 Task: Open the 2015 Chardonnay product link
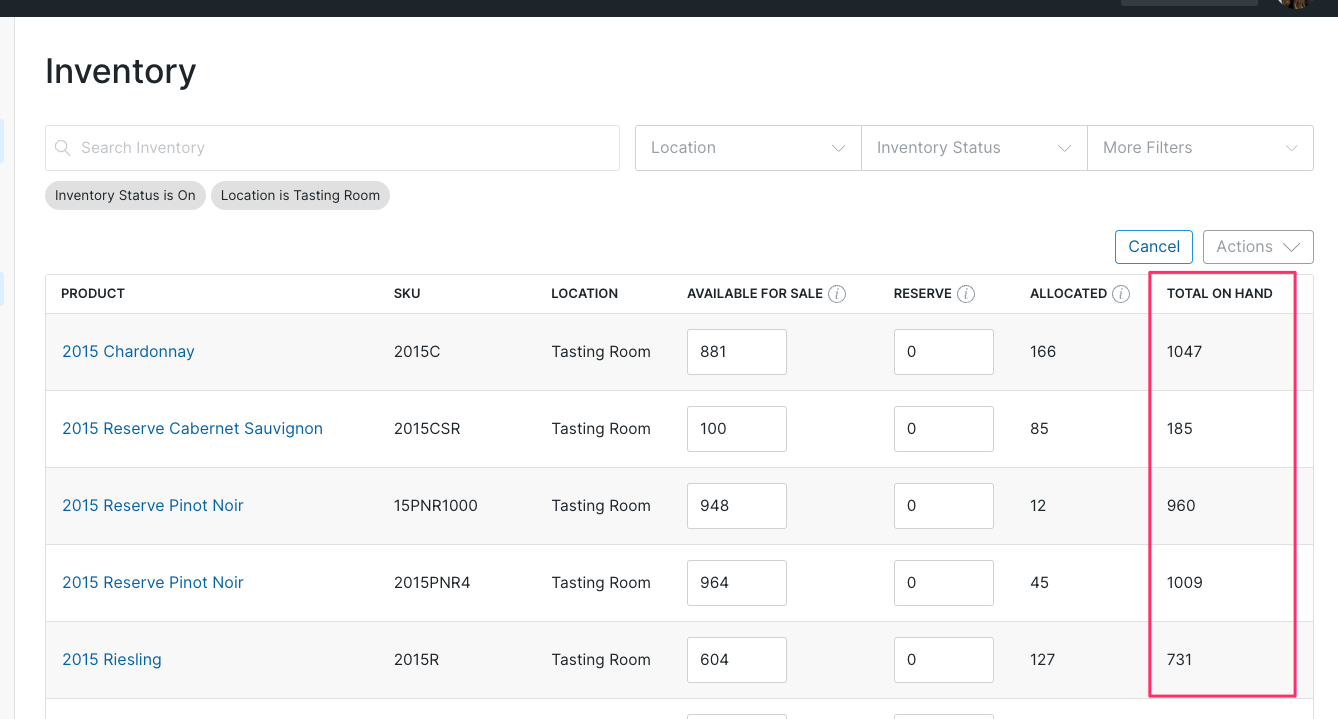[x=128, y=351]
